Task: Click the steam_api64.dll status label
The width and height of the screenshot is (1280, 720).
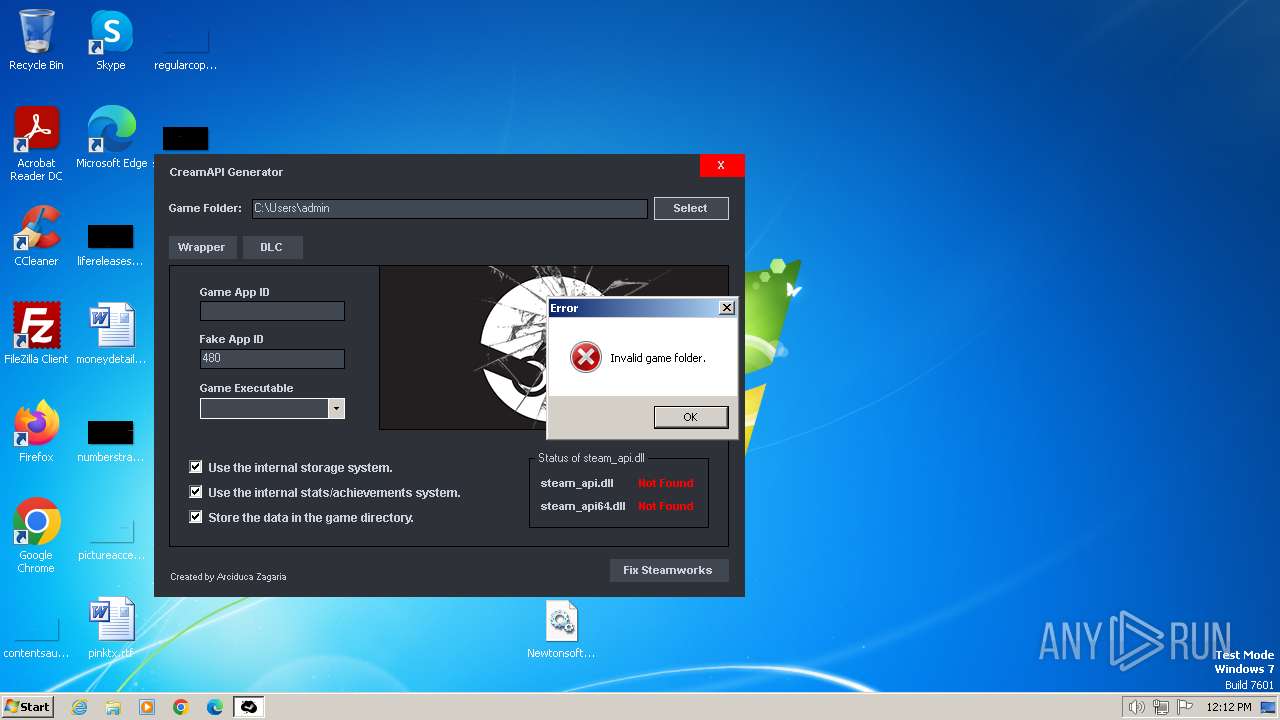Action: pos(583,506)
